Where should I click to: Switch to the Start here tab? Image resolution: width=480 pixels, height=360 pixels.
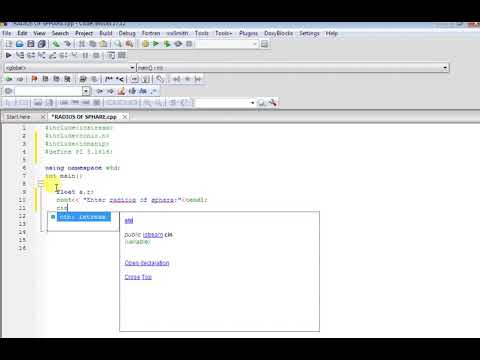(19, 117)
